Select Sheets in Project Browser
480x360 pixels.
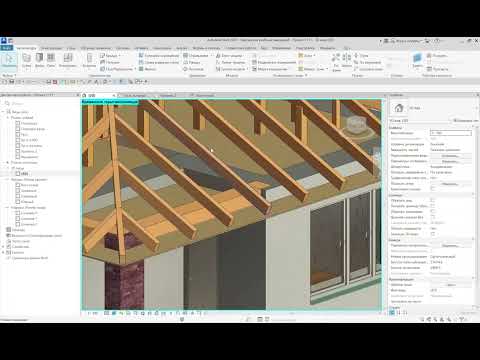click(22, 241)
